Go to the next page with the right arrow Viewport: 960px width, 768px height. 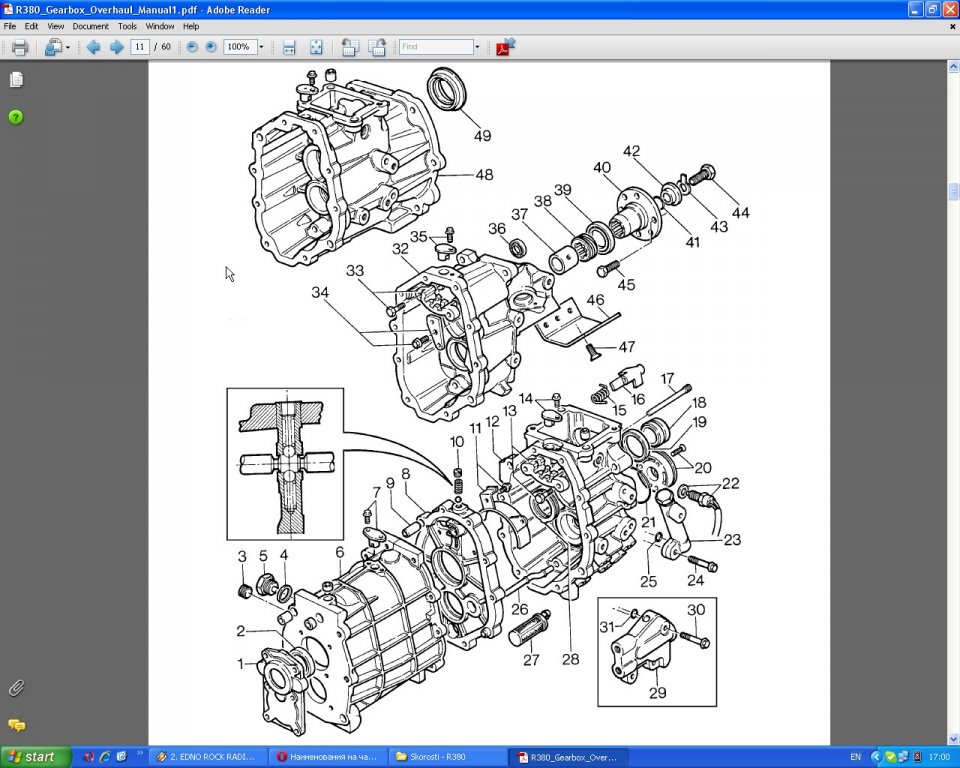click(x=116, y=47)
